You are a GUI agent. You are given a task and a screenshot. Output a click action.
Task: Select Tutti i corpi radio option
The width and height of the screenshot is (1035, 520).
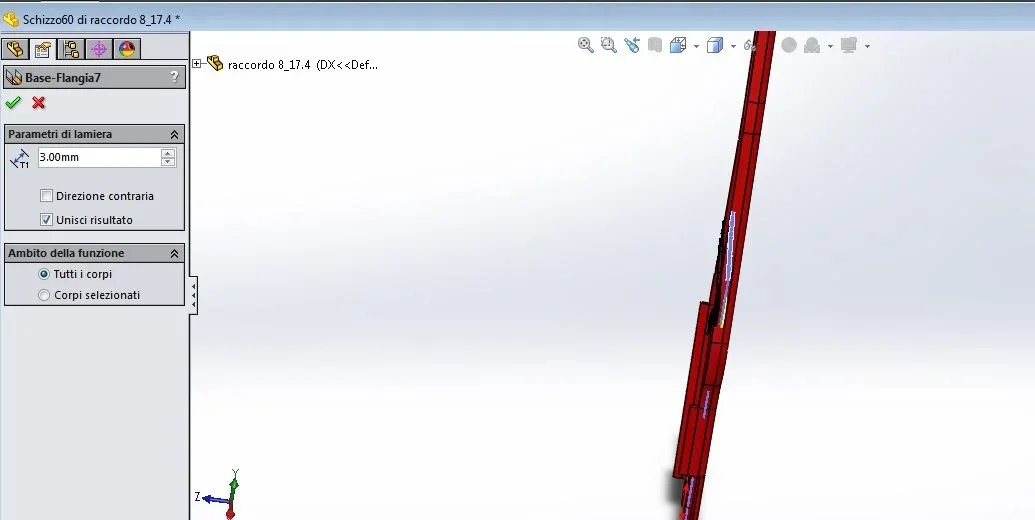pos(44,274)
